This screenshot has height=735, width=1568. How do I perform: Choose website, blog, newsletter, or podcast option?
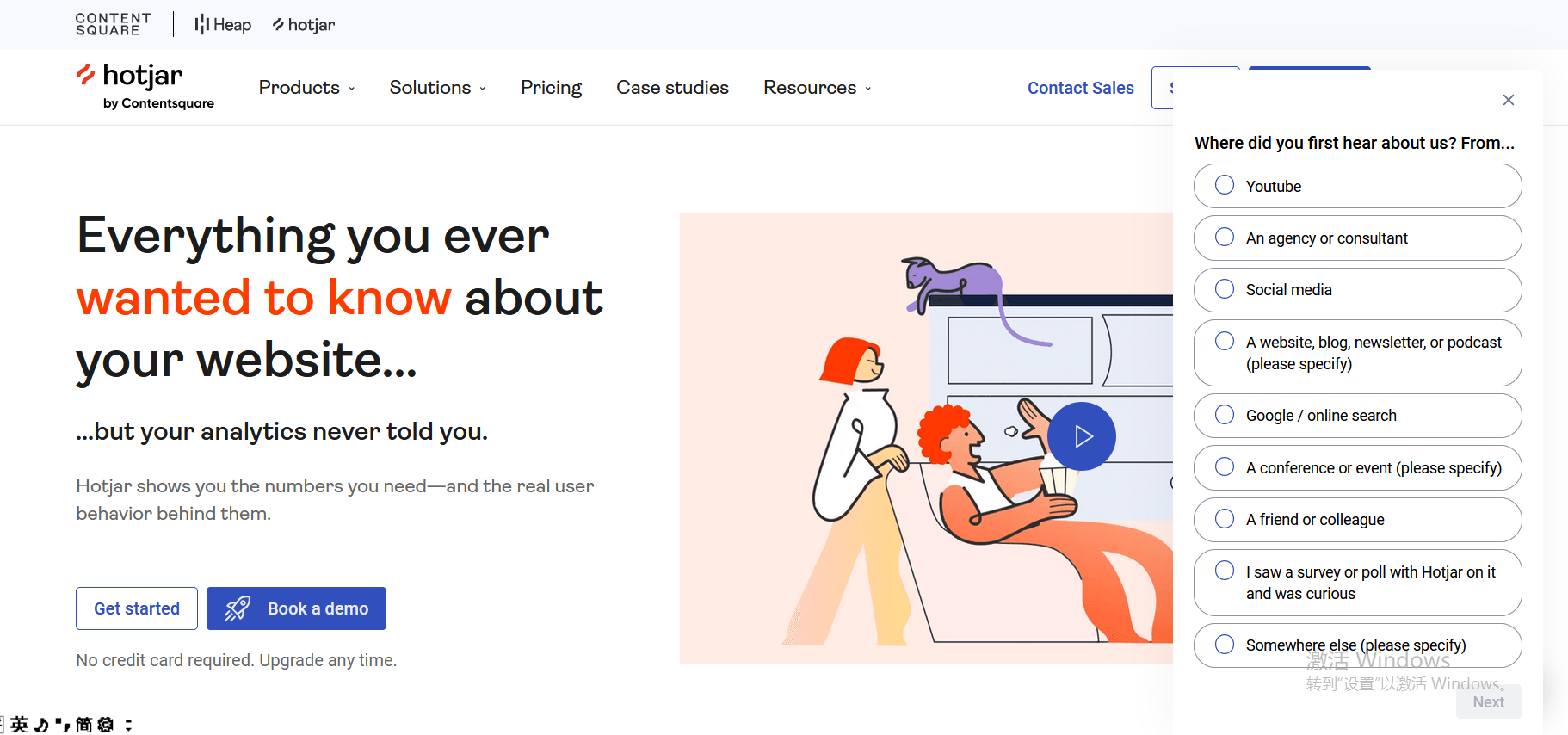click(1357, 353)
